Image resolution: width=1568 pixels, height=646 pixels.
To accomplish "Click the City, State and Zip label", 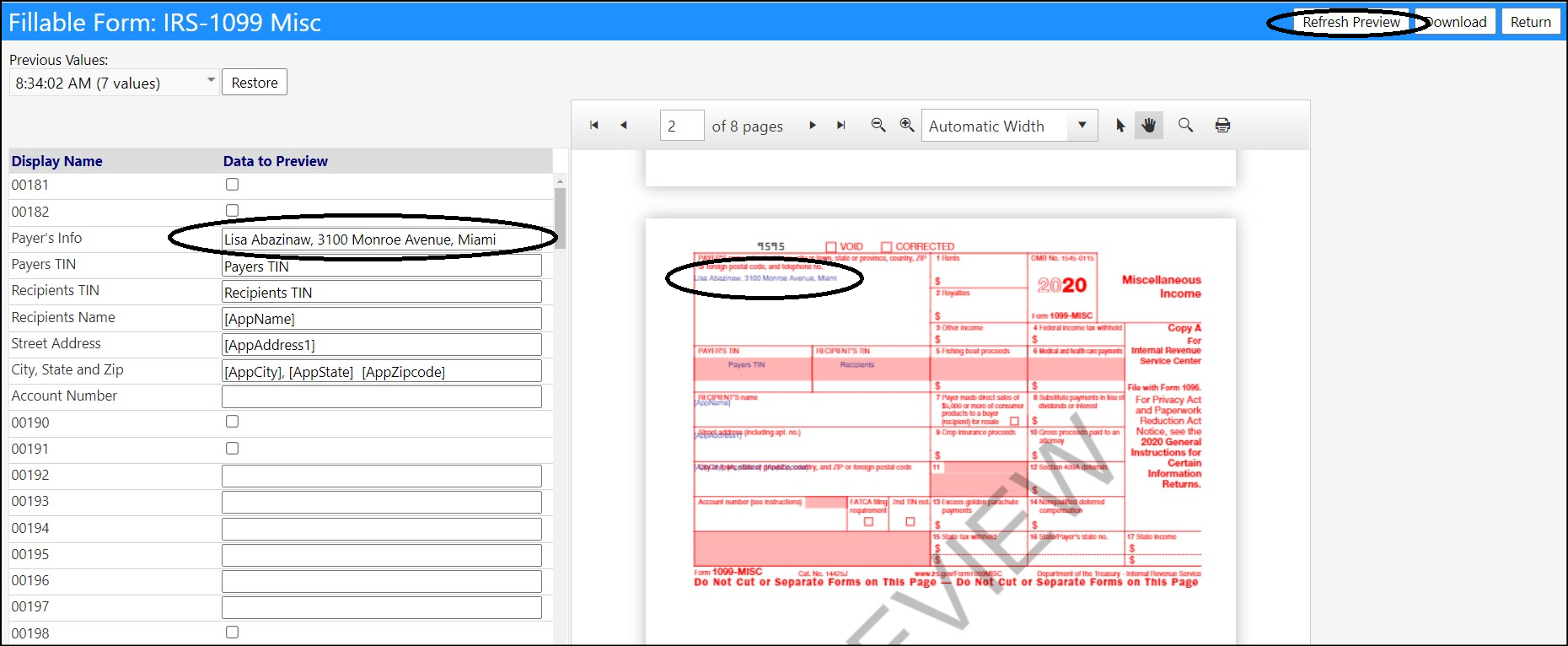I will click(67, 369).
